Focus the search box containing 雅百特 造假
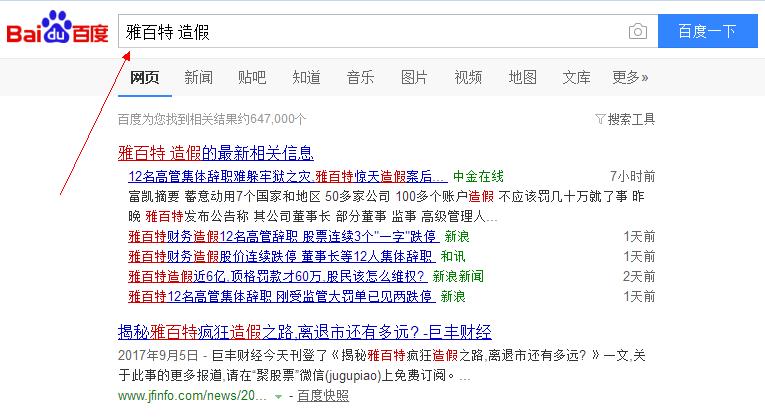 coord(388,31)
